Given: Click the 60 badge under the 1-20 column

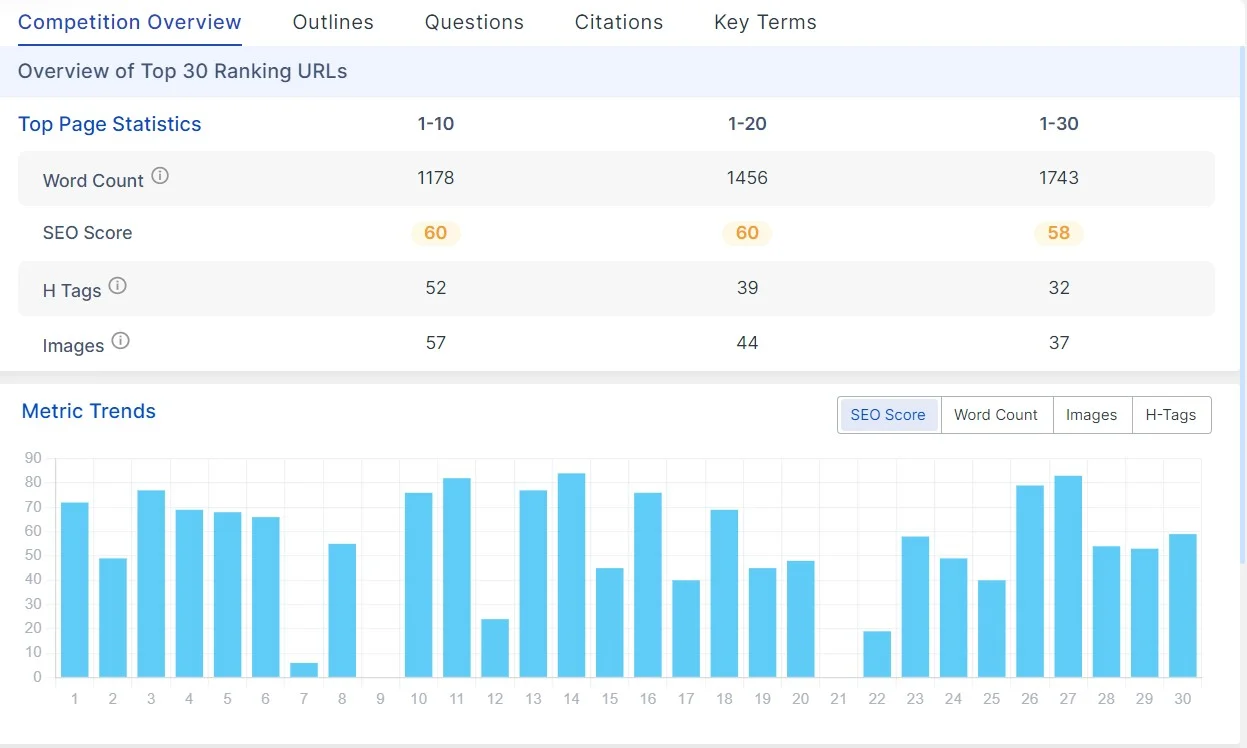Looking at the screenshot, I should click(x=747, y=233).
